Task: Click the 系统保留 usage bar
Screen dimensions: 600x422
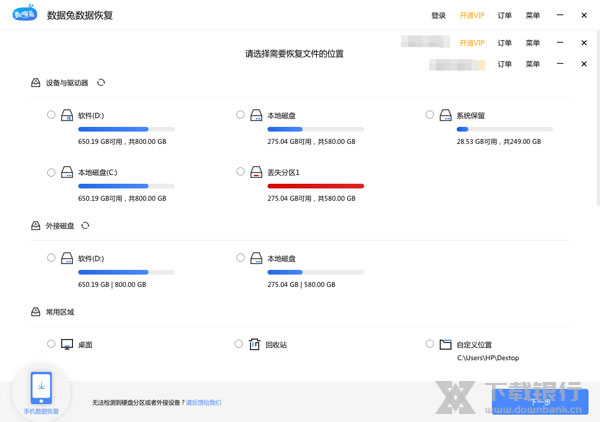Action: 505,129
